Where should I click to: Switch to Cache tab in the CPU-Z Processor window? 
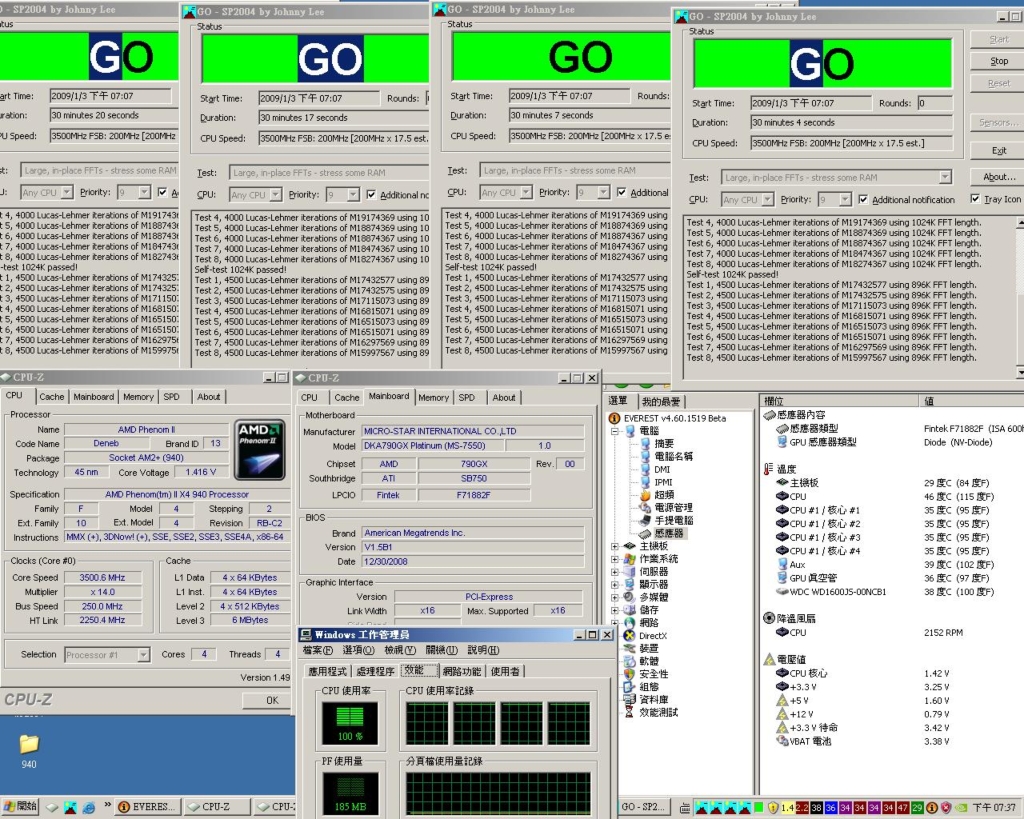[52, 397]
